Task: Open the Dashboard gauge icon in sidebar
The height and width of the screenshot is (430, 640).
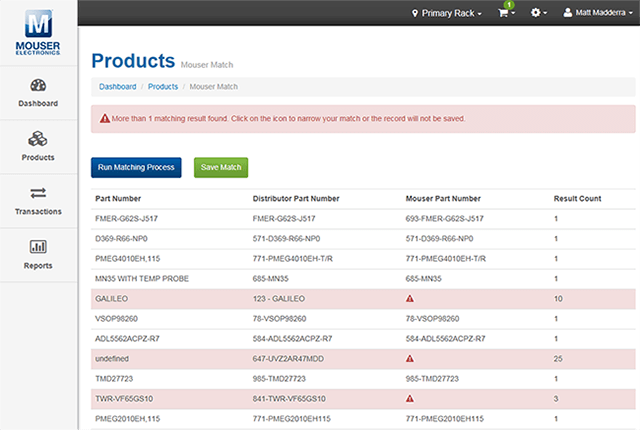Action: pyautogui.click(x=38, y=86)
